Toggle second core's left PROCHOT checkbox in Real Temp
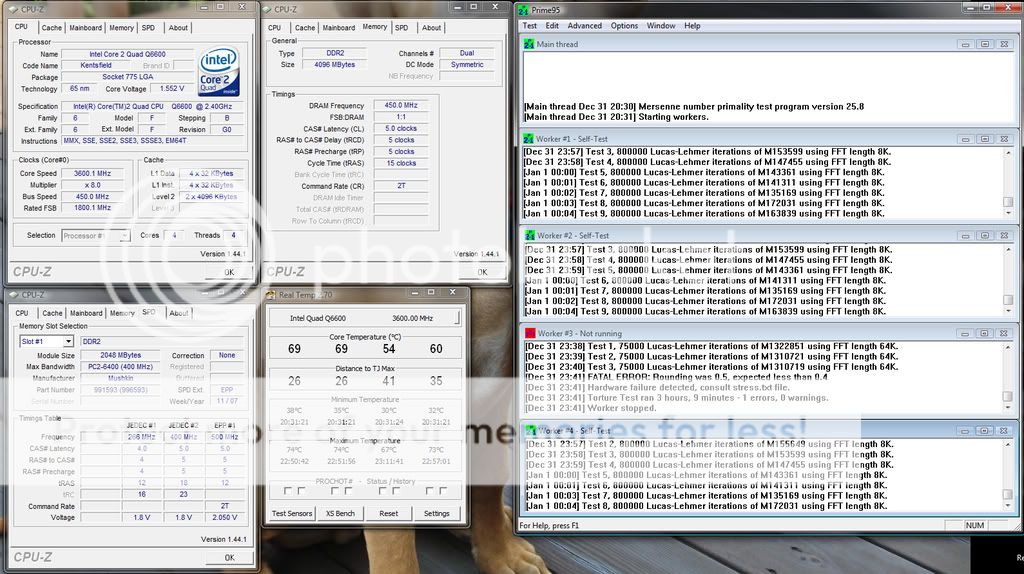The height and width of the screenshot is (574, 1024). pos(335,490)
